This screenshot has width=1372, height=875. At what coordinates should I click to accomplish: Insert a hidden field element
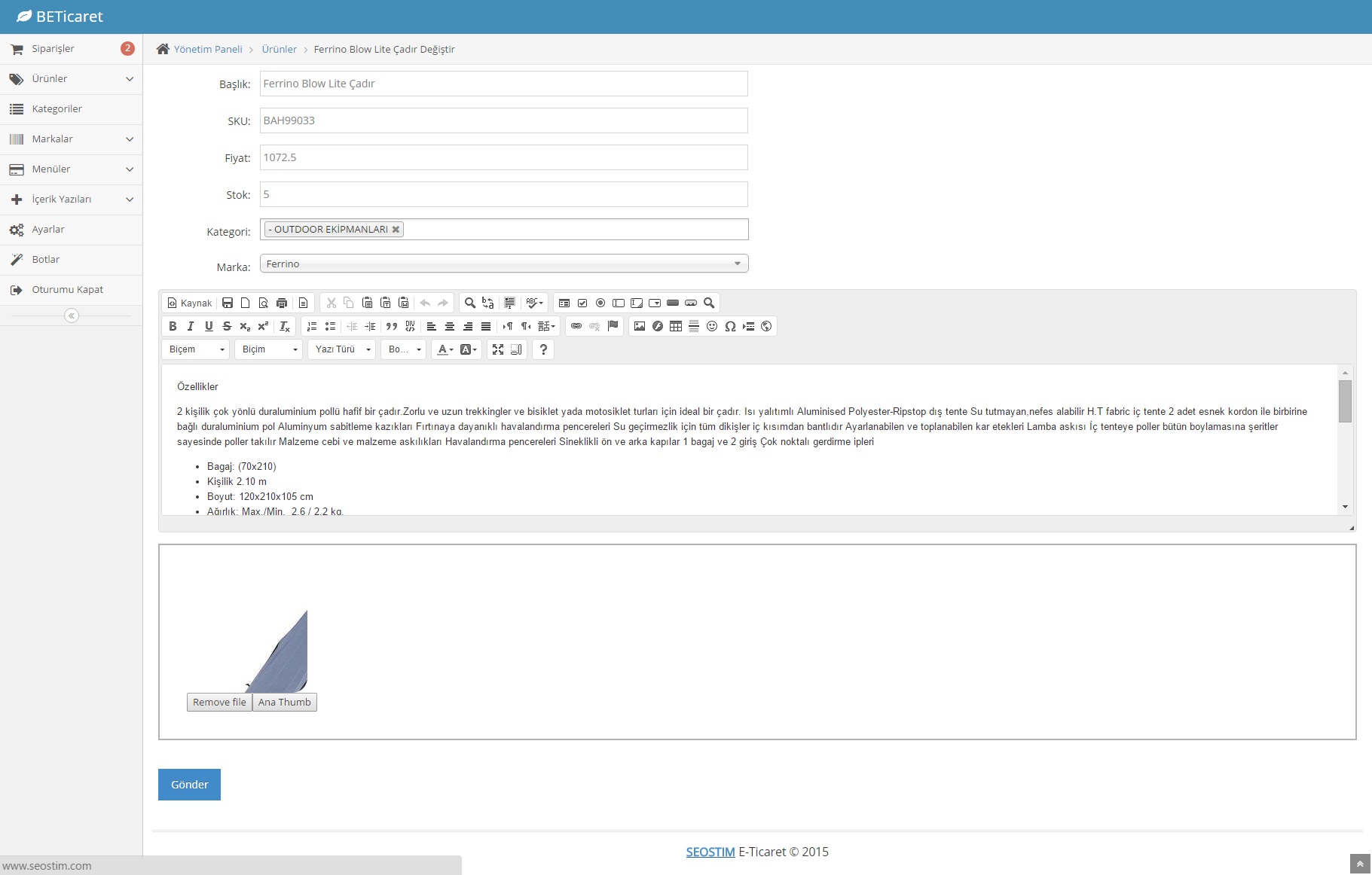(x=709, y=303)
